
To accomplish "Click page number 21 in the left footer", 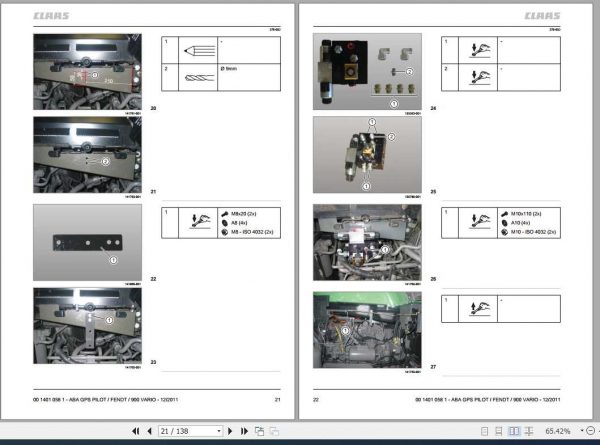I will point(277,399).
